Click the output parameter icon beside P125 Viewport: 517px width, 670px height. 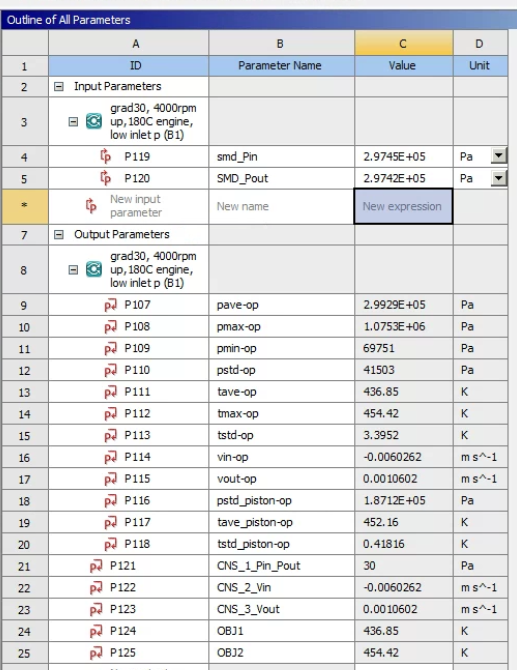[x=96, y=653]
